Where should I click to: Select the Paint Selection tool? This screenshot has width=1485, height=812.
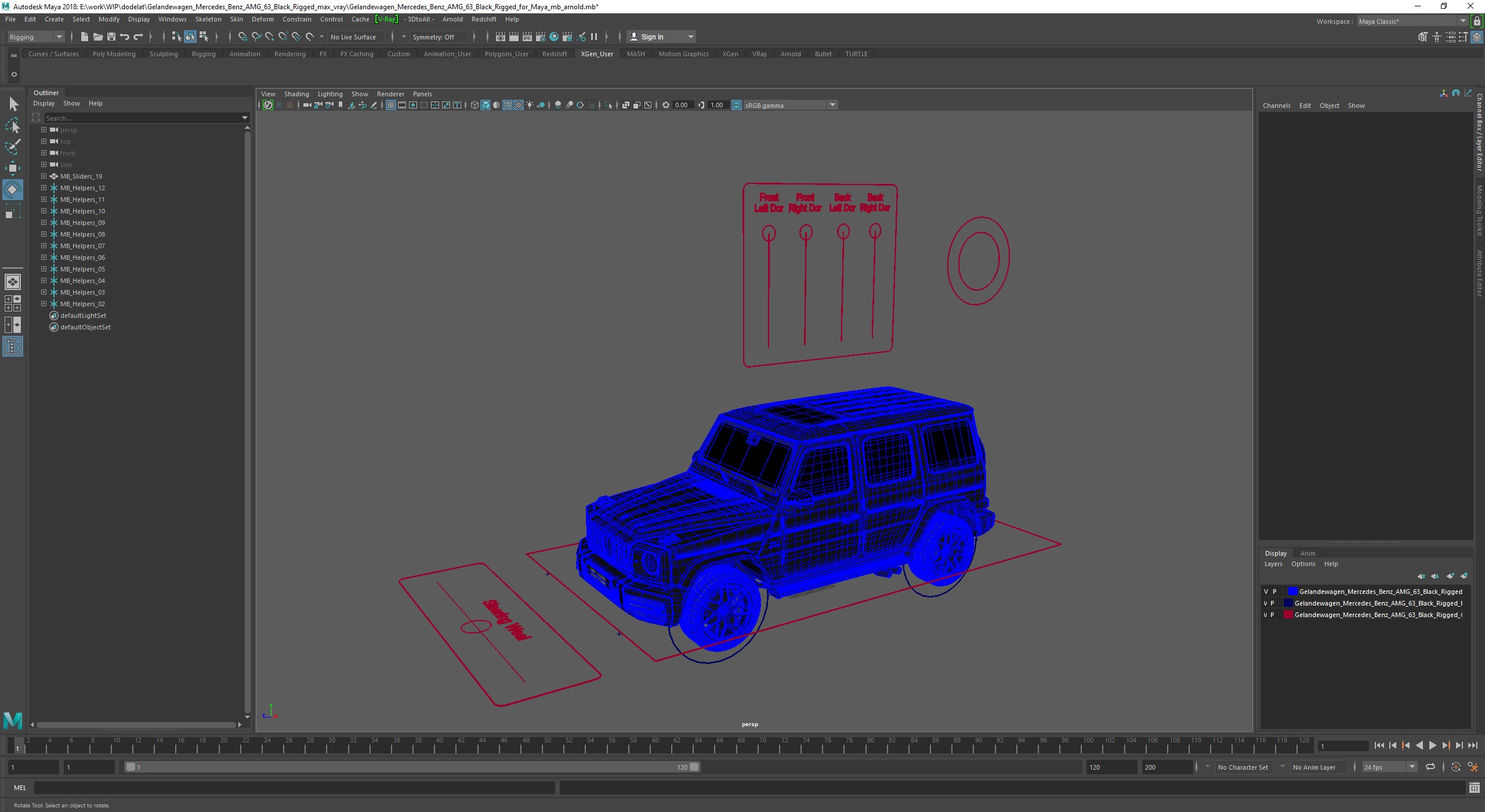(13, 146)
